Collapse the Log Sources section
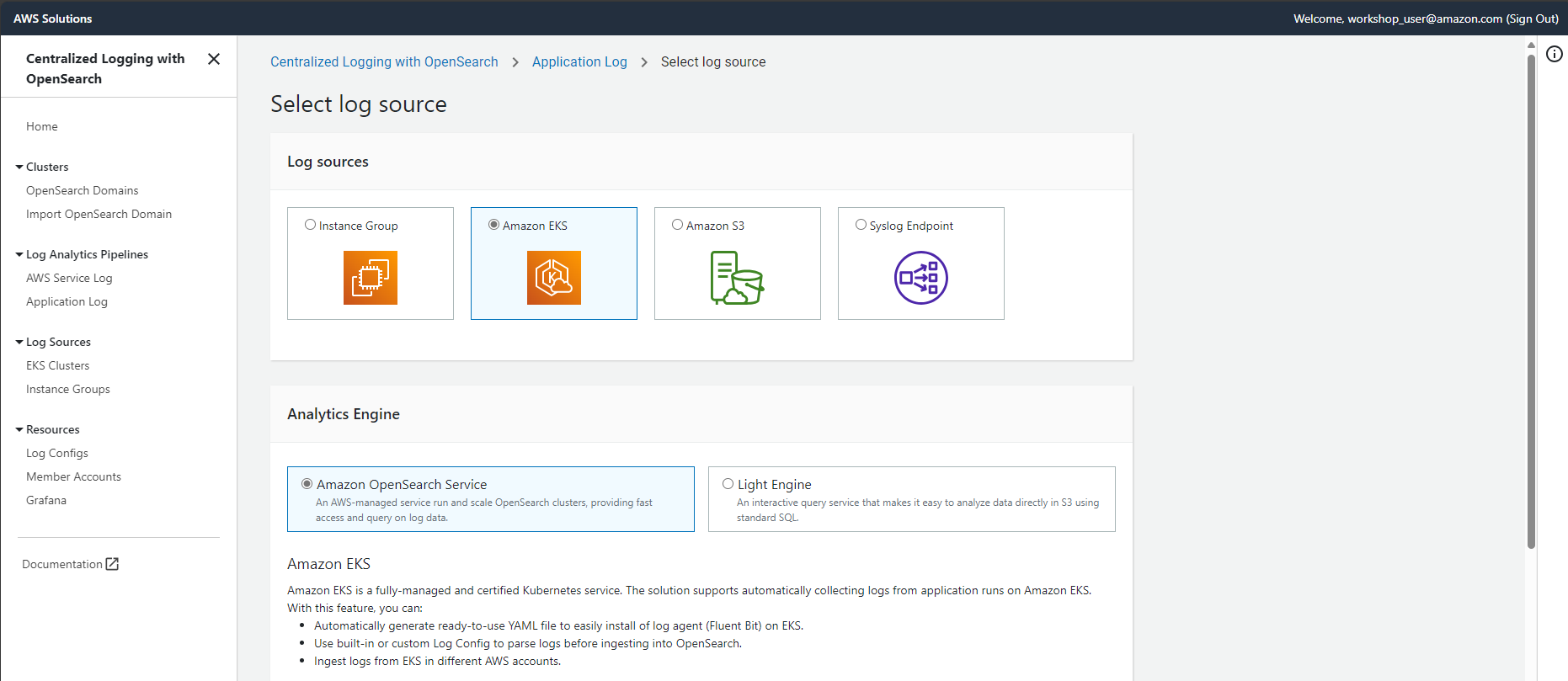Viewport: 1568px width, 681px height. [x=19, y=342]
